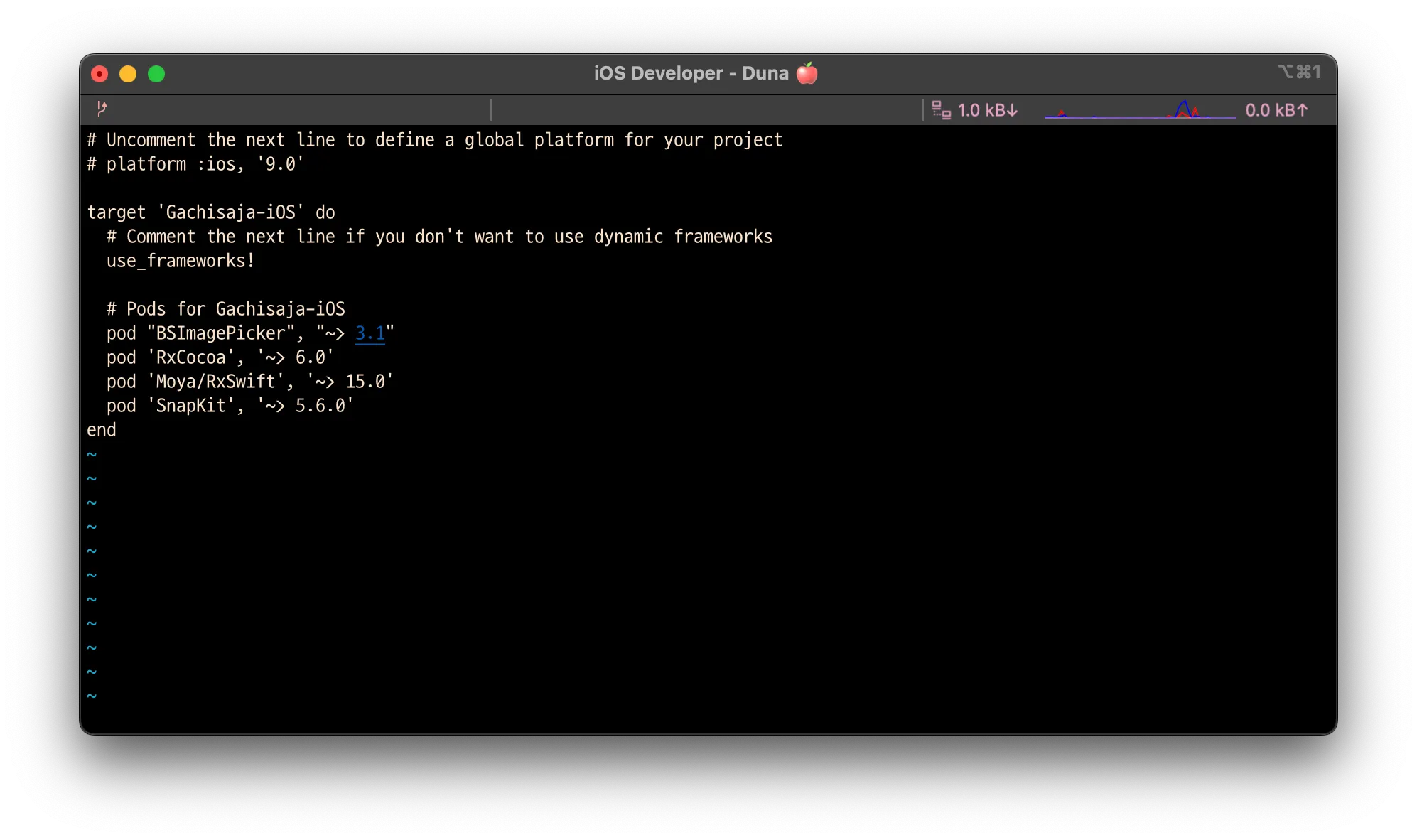The height and width of the screenshot is (840, 1417).
Task: Minimize the window with the yellow button
Action: point(128,74)
